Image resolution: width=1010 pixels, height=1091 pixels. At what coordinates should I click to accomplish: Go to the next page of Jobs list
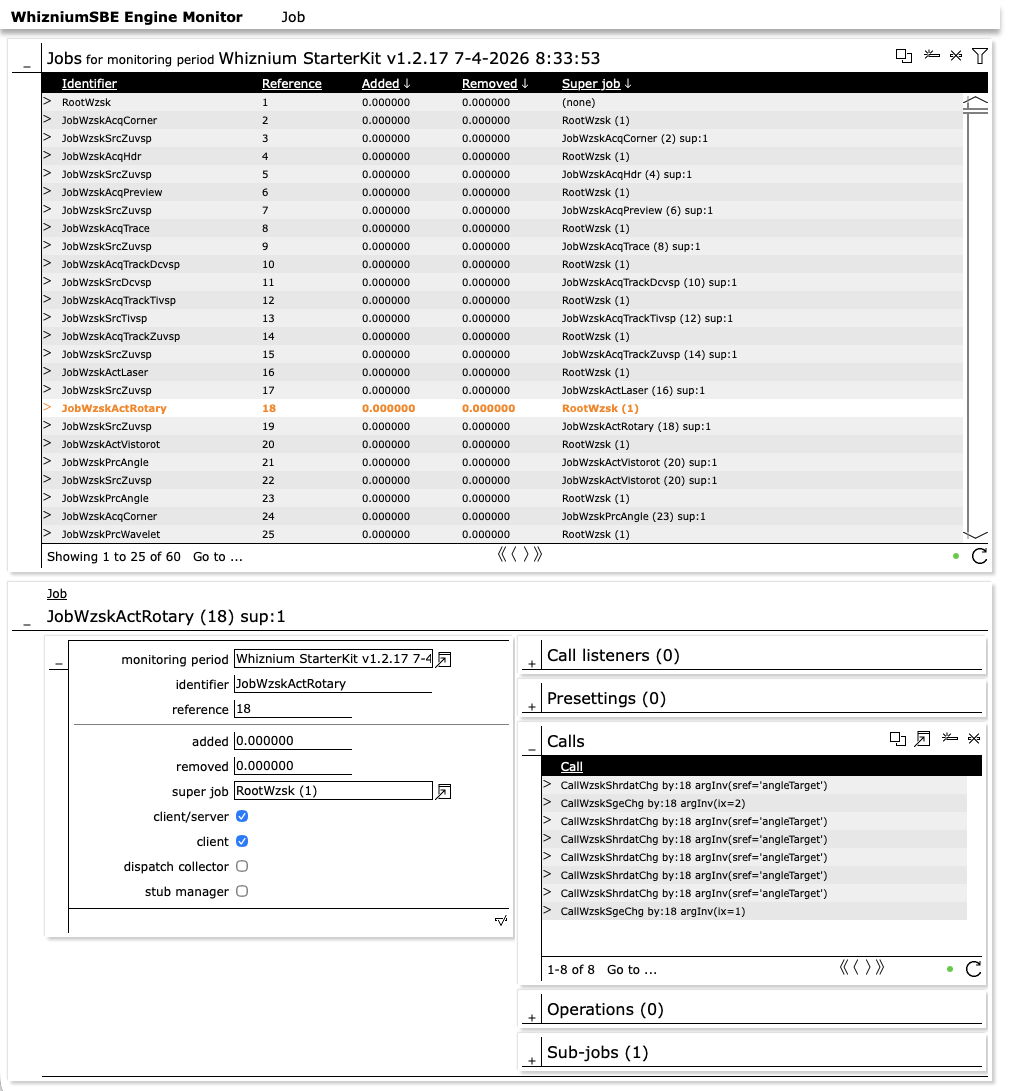526,555
